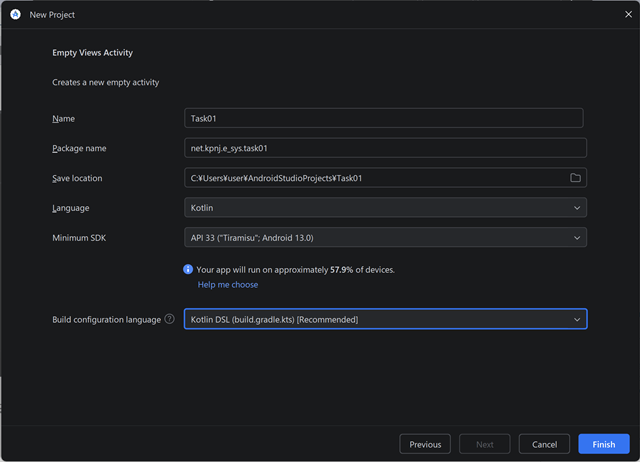Click the Empty Views Activity heading

(92, 53)
